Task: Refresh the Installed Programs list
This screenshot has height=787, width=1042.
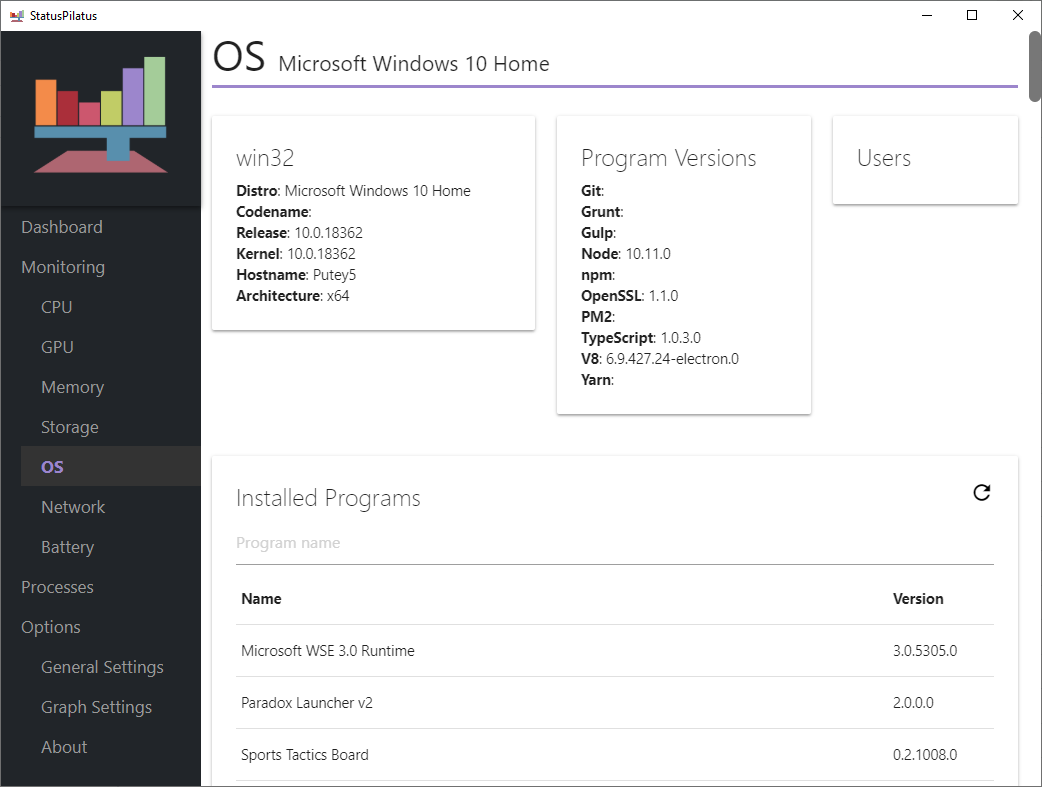Action: 982,493
